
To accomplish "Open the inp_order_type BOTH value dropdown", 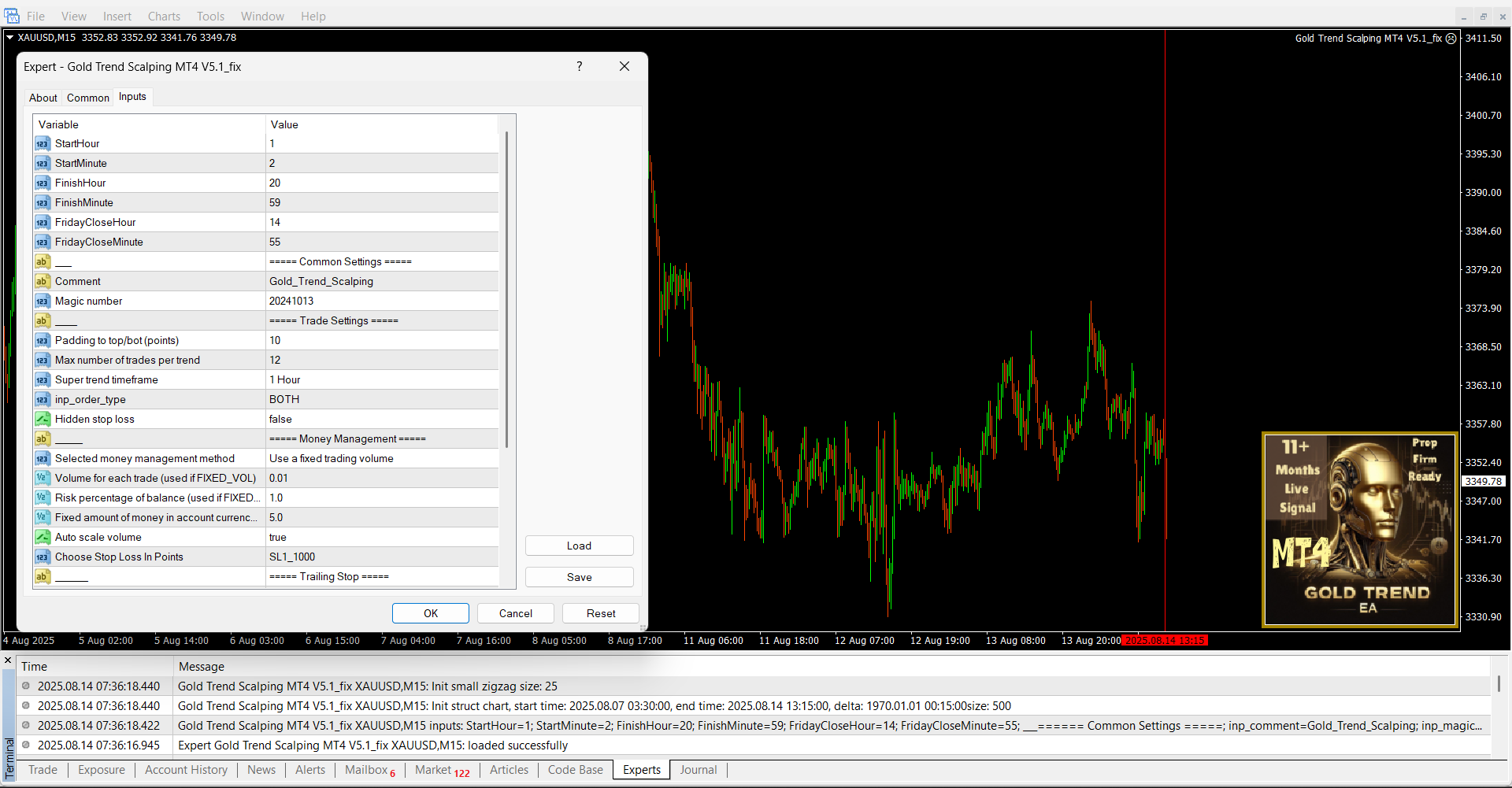I will [382, 400].
